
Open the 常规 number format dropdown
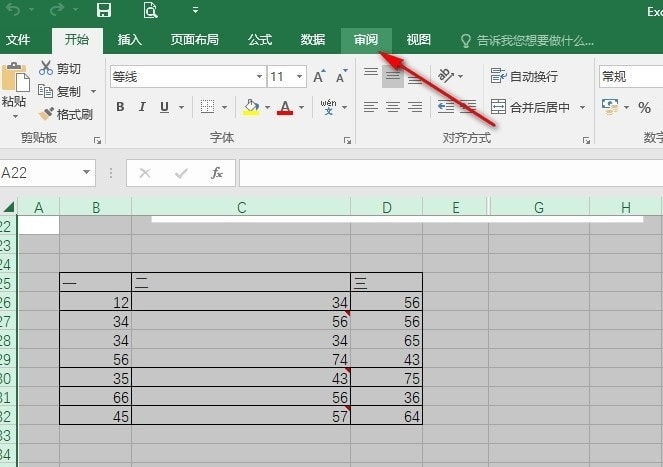click(x=631, y=77)
